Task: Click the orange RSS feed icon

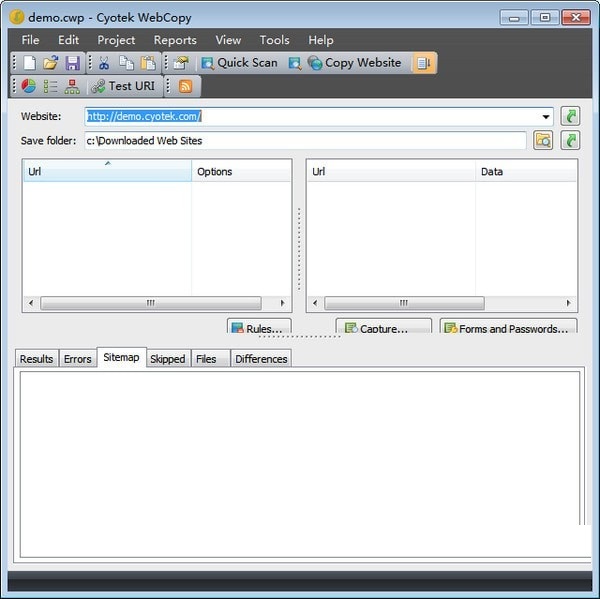Action: pos(185,86)
